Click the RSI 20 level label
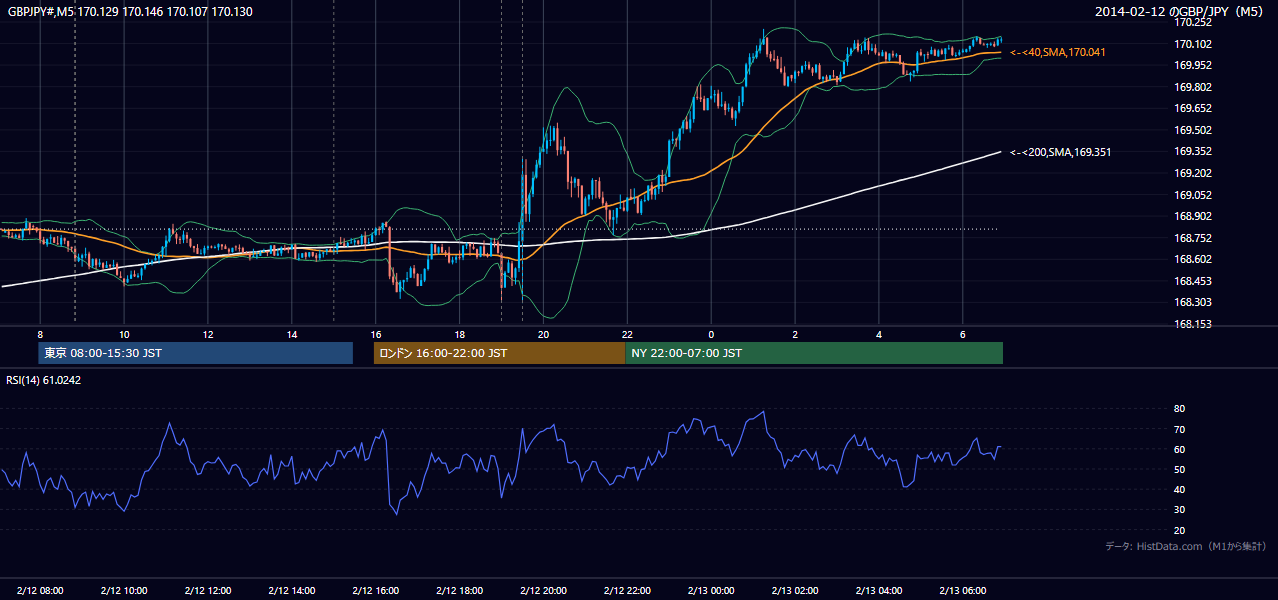Viewport: 1278px width, 600px height. pyautogui.click(x=1179, y=530)
